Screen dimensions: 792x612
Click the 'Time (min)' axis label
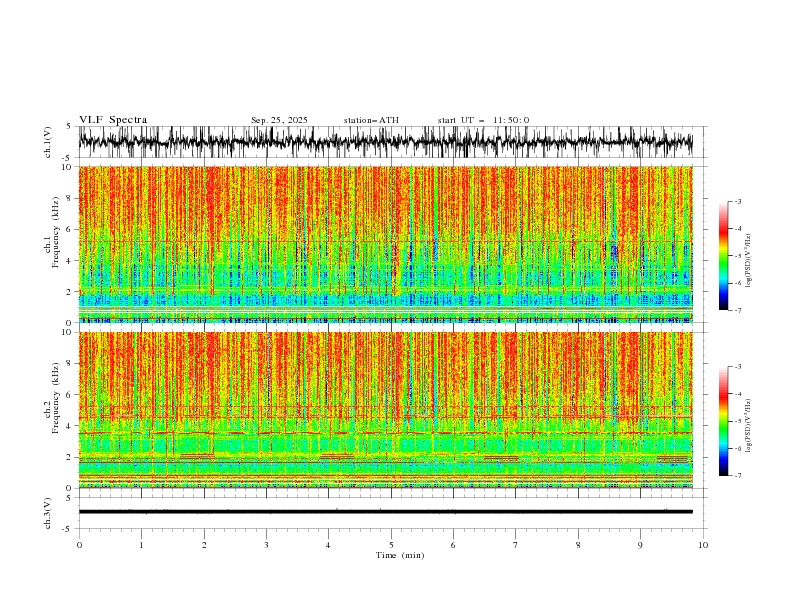click(x=400, y=555)
